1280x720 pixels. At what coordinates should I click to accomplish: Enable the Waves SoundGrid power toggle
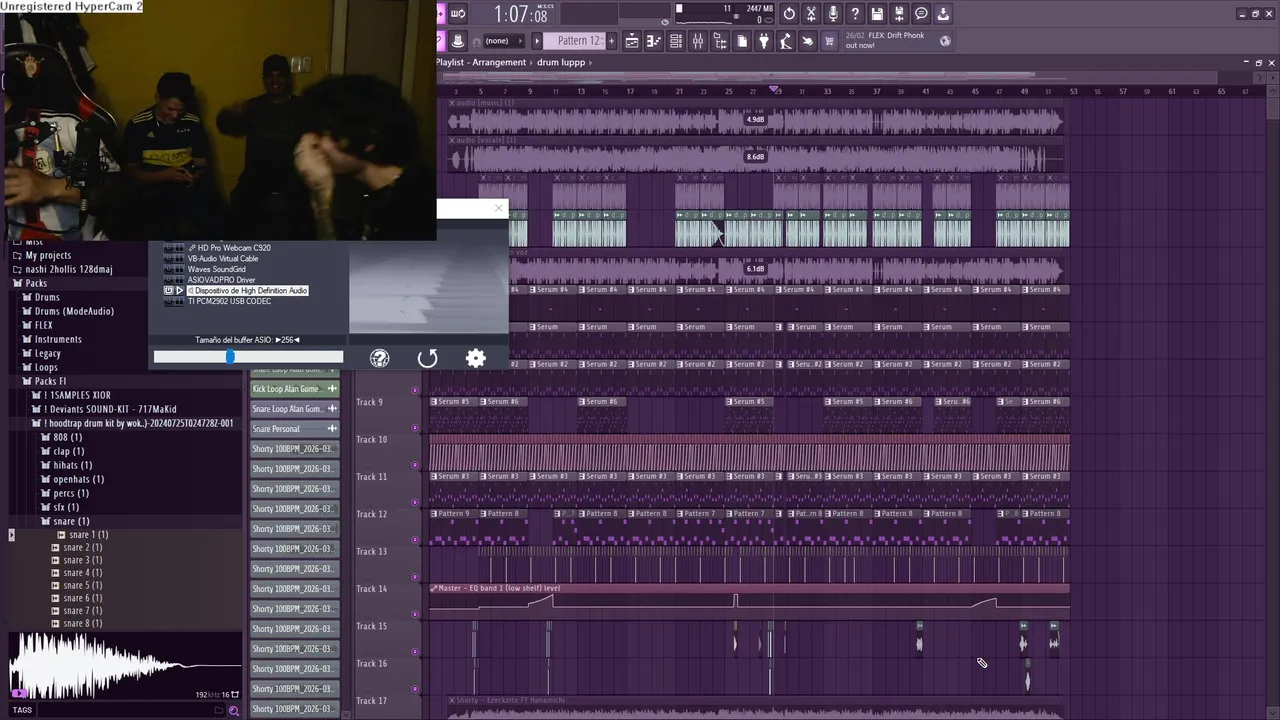(x=169, y=269)
